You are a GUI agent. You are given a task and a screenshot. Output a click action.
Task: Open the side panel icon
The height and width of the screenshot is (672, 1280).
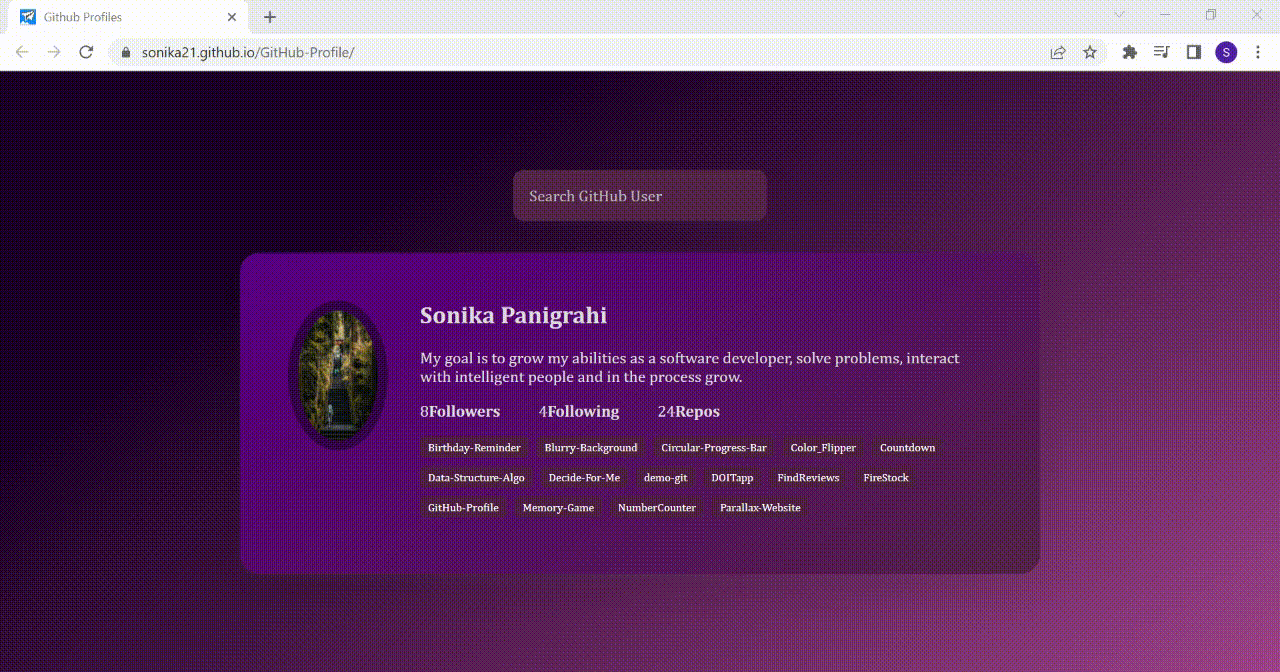[1193, 52]
